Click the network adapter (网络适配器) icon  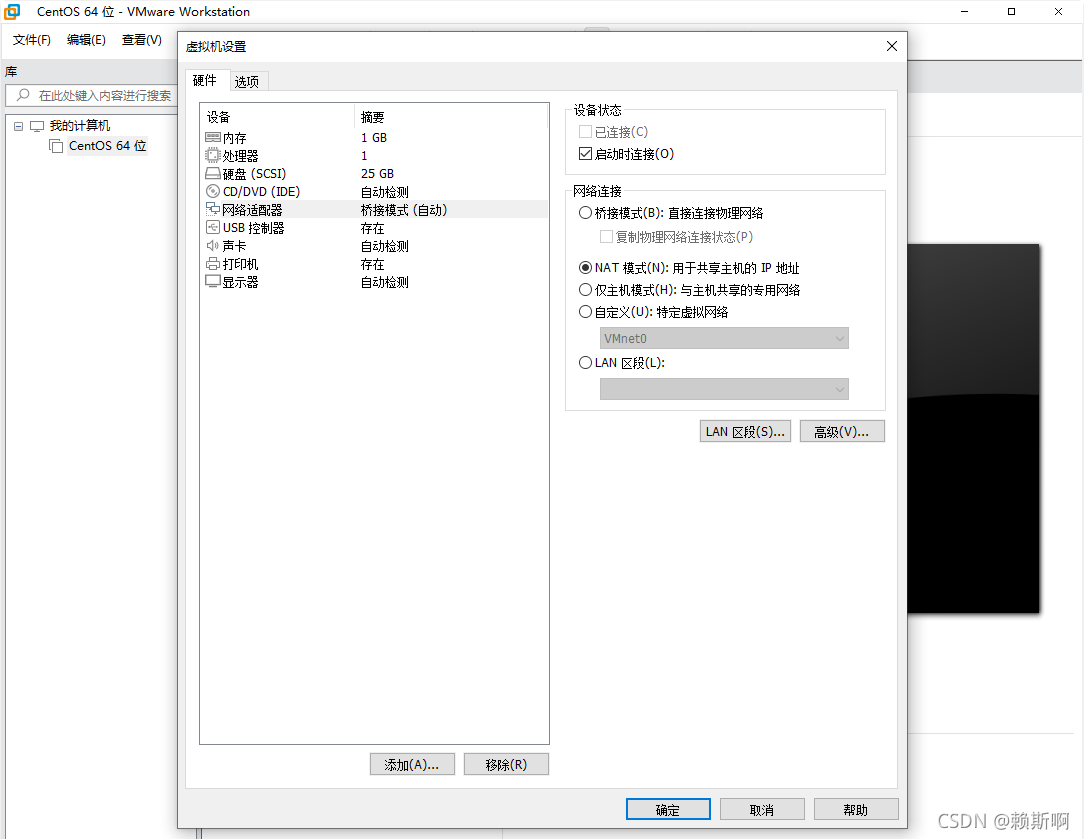pyautogui.click(x=213, y=209)
